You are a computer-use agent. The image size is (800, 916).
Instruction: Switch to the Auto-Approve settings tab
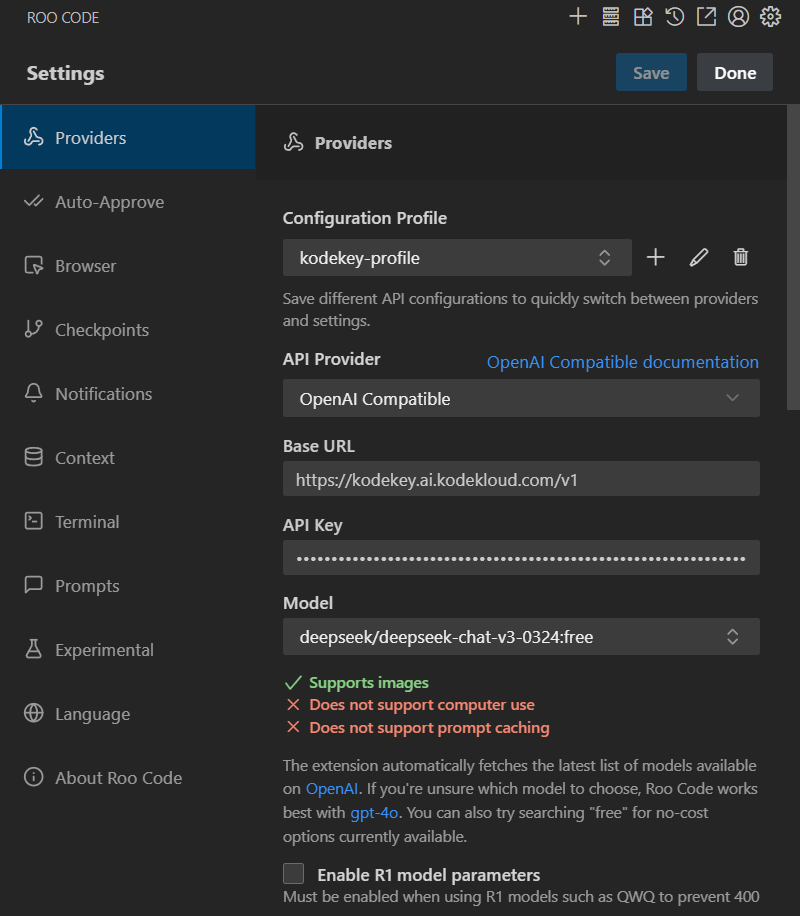(109, 202)
